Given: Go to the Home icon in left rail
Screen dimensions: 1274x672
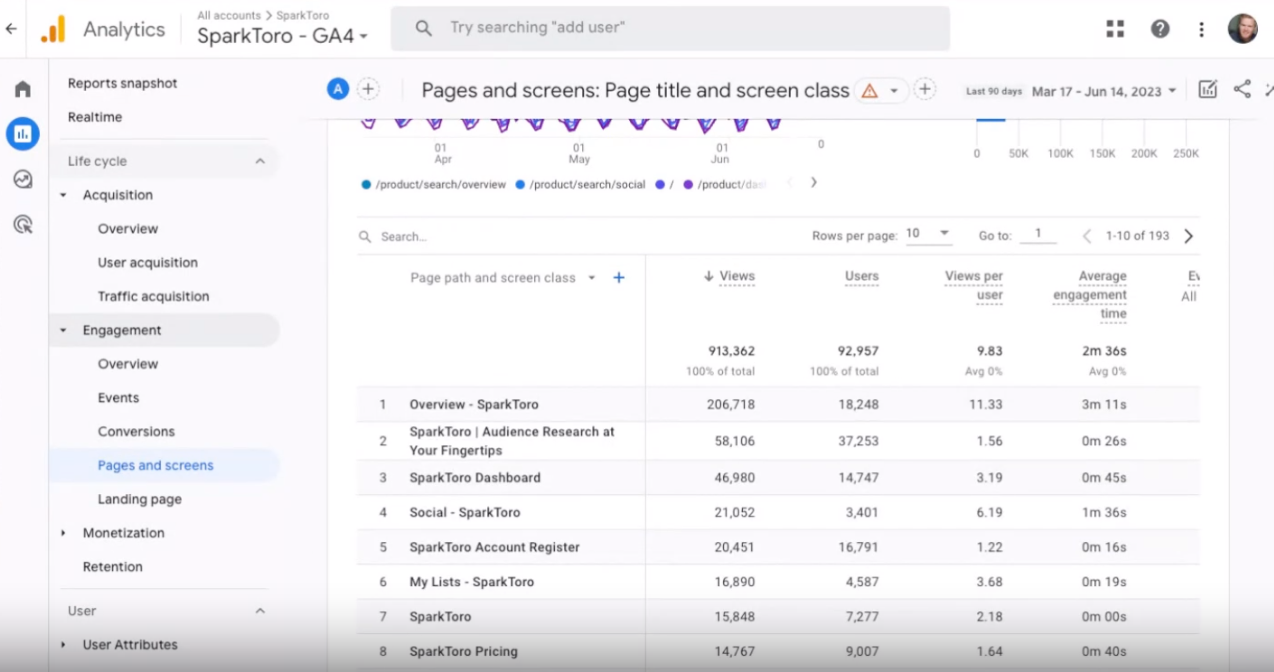Looking at the screenshot, I should click(22, 89).
